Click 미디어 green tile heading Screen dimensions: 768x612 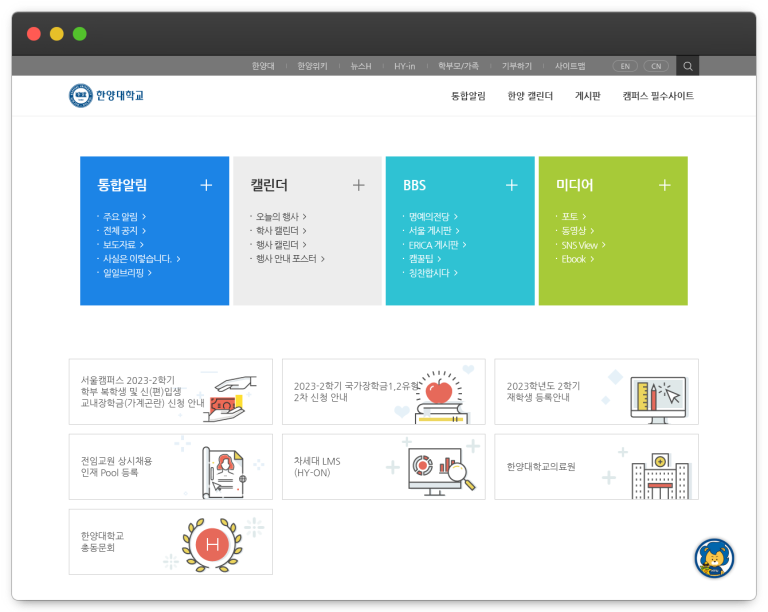575,185
